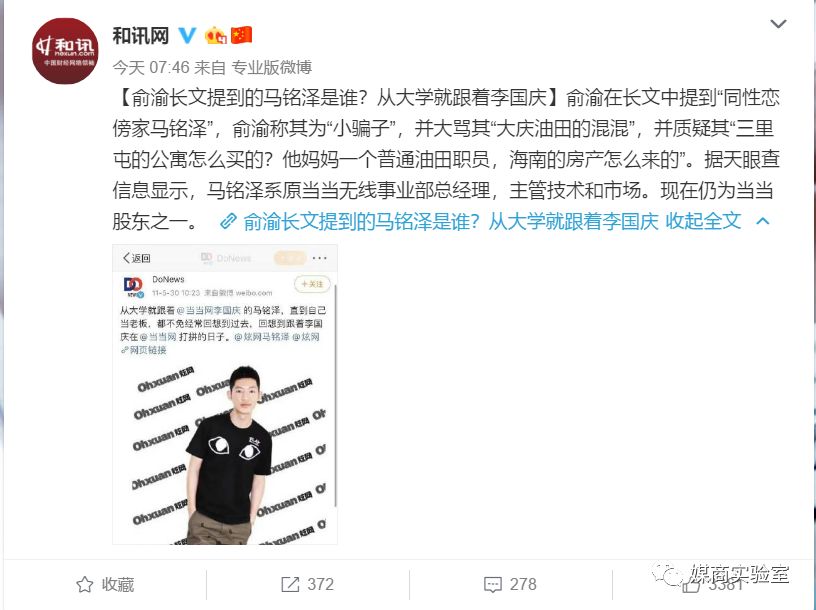Click the star icon to favorite post
The image size is (816, 610).
pos(84,584)
